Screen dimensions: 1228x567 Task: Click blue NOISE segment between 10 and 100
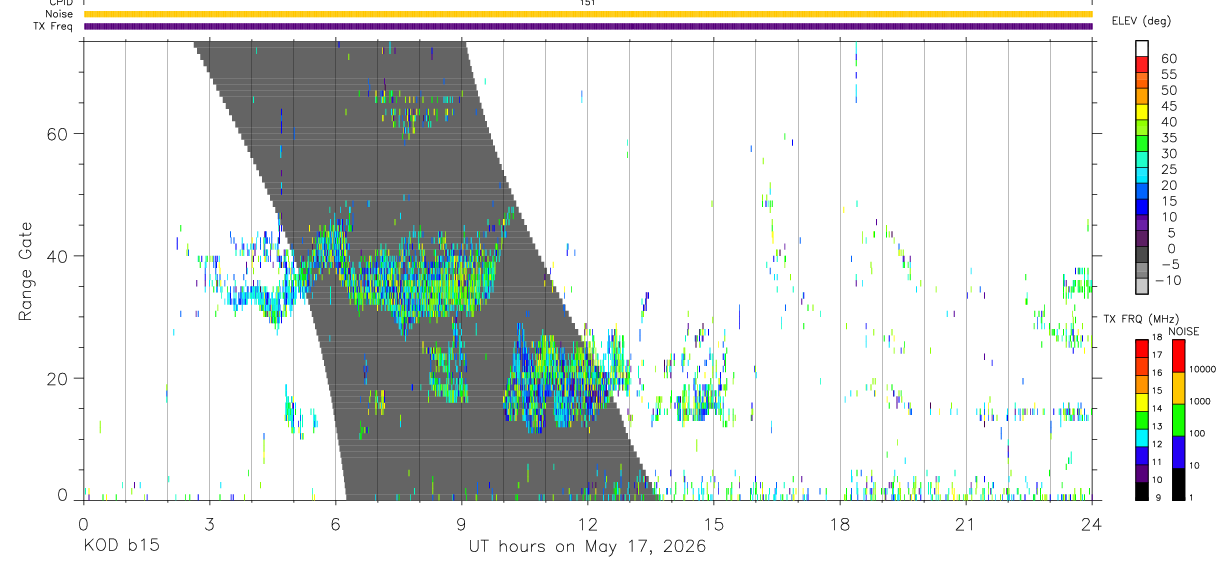pyautogui.click(x=1178, y=450)
